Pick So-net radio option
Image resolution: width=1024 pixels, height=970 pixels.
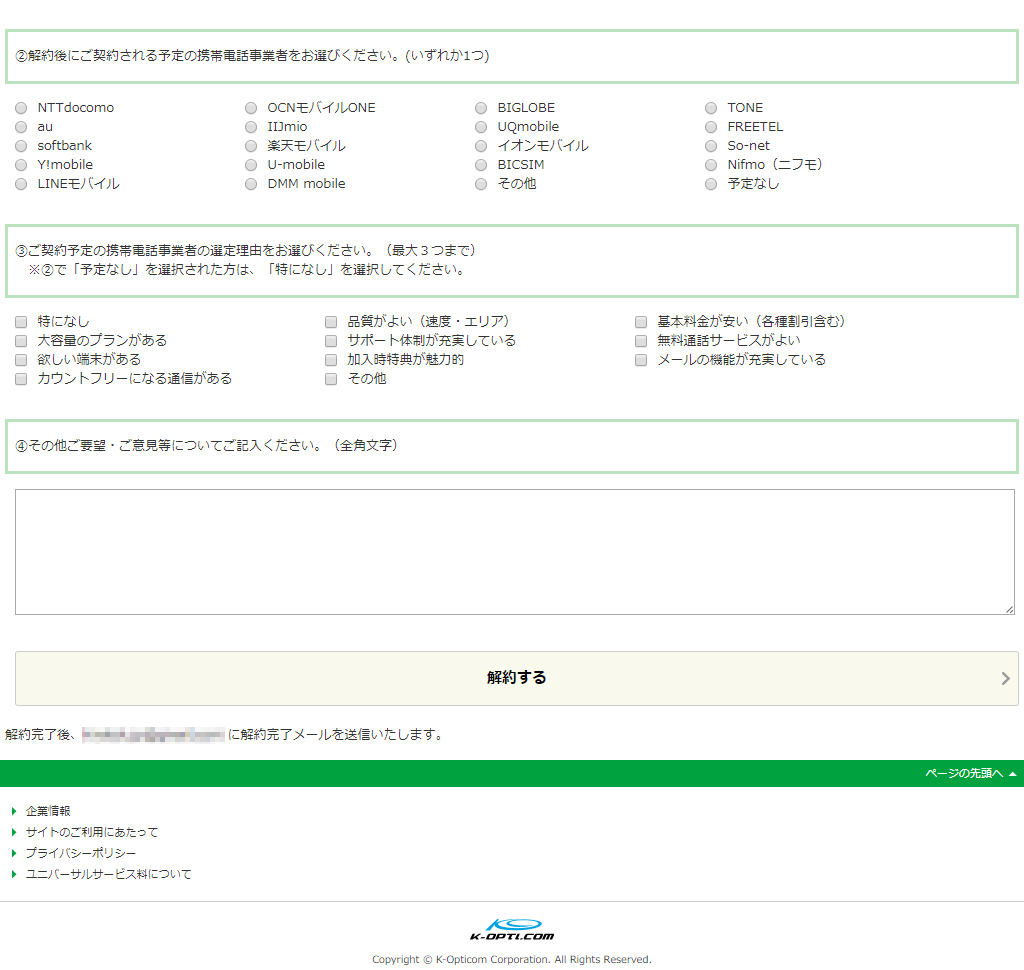(x=711, y=146)
